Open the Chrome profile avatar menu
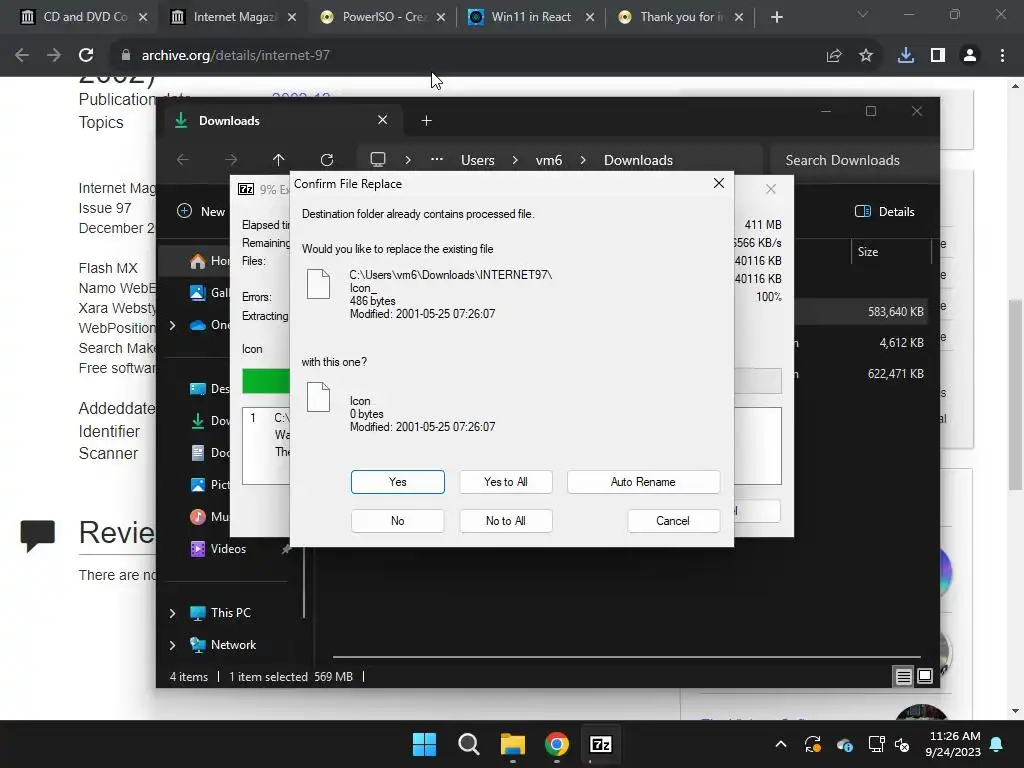Image resolution: width=1024 pixels, height=768 pixels. tap(970, 56)
